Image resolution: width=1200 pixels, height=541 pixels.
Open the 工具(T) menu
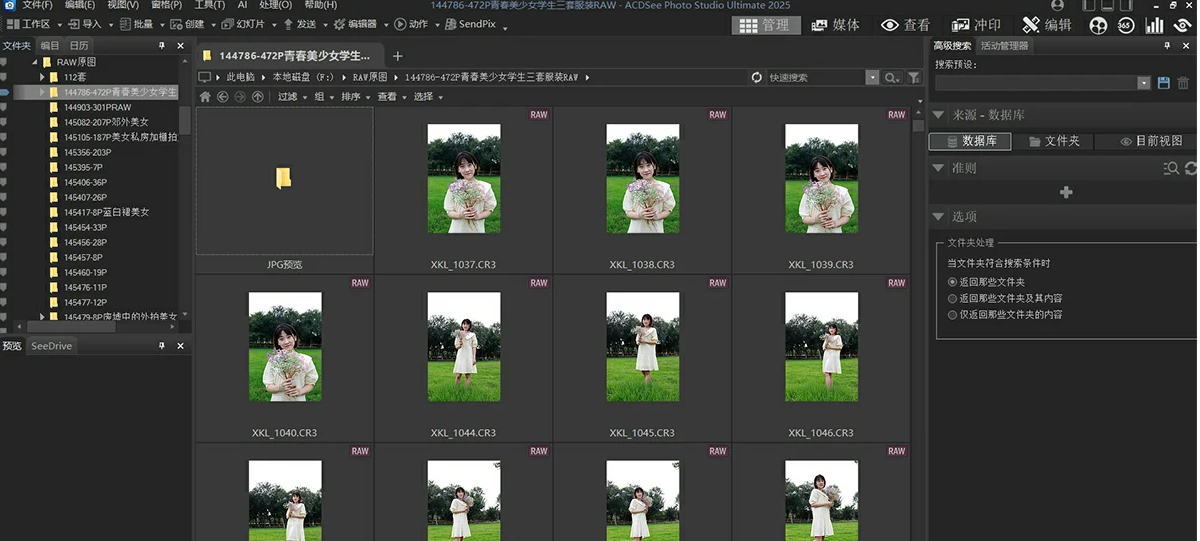pos(209,5)
